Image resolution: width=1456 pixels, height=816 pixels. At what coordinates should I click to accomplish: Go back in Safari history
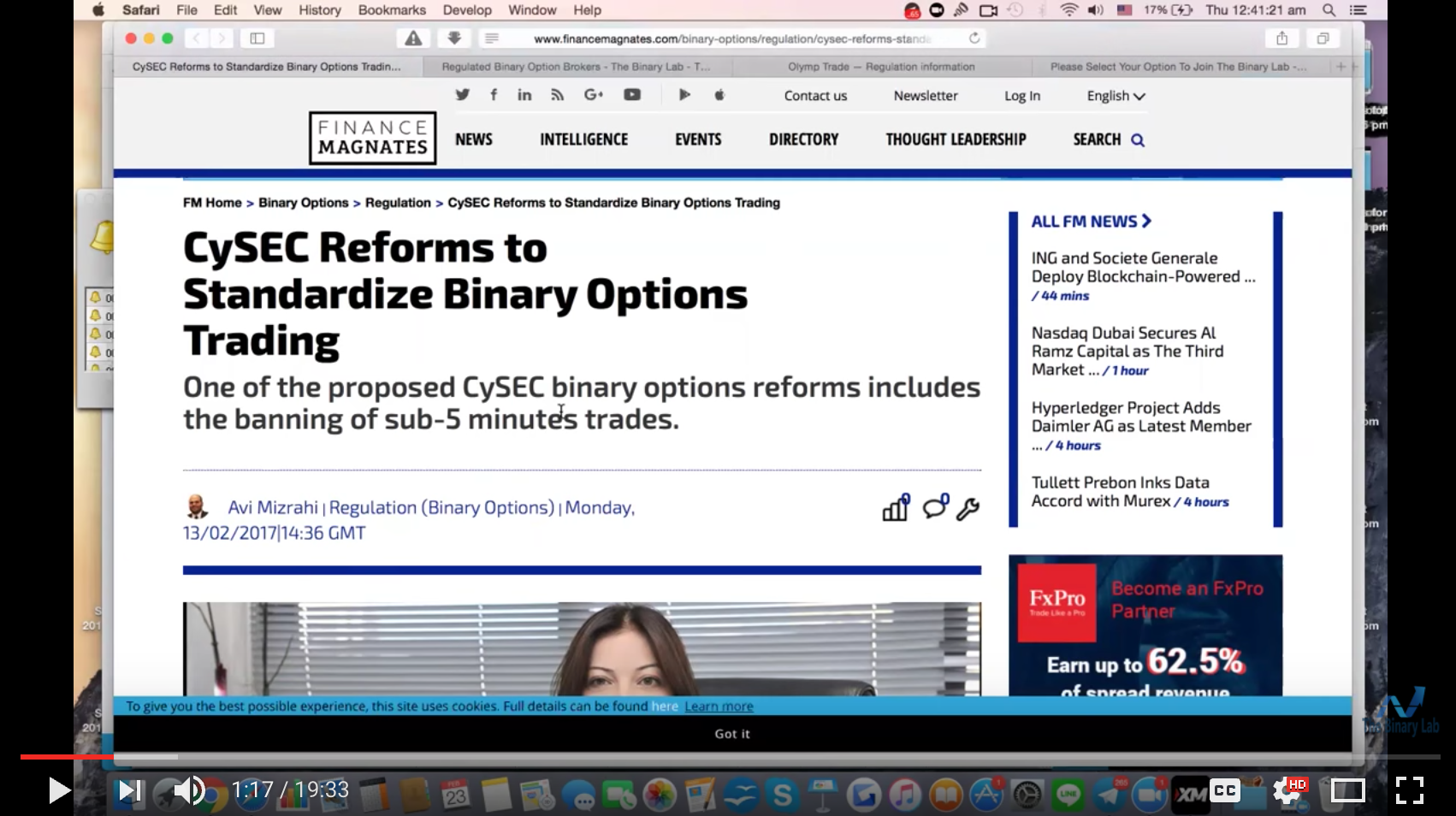point(196,38)
